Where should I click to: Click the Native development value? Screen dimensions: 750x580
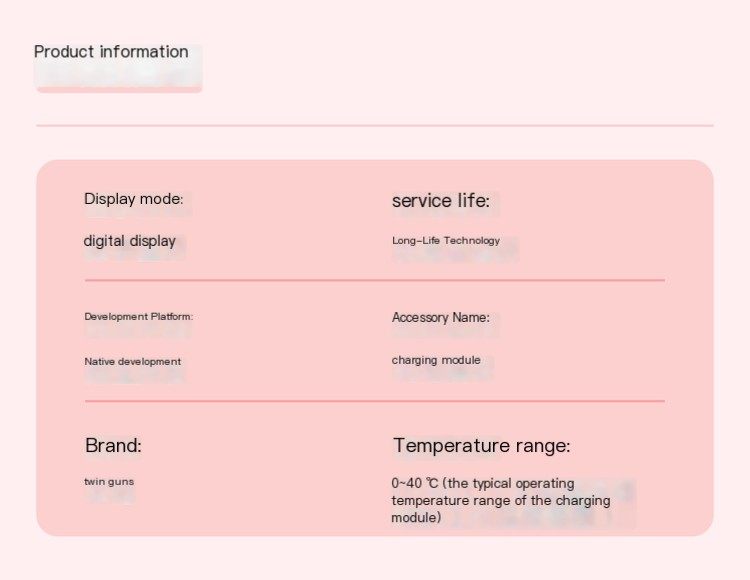tap(132, 361)
